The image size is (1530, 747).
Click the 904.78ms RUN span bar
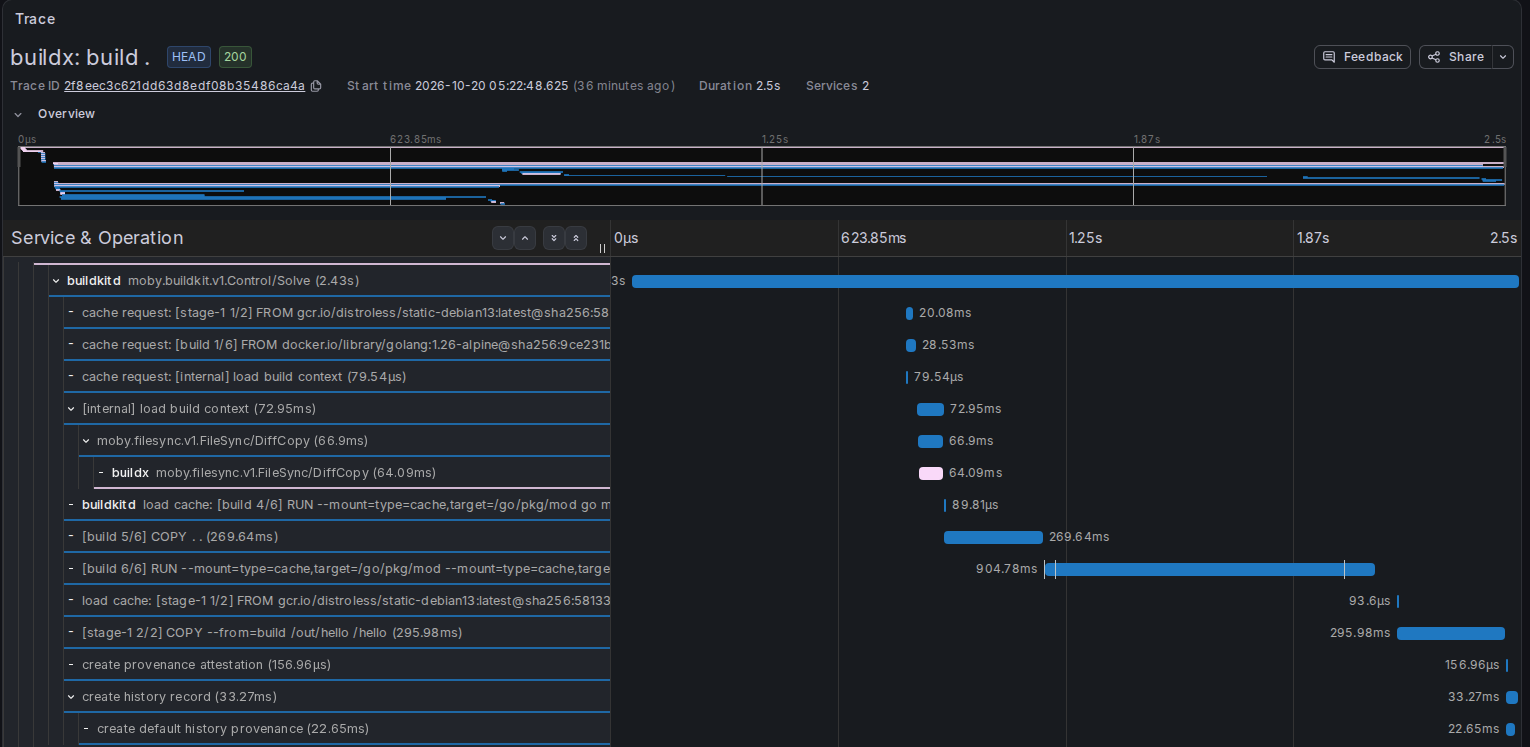tap(1209, 569)
